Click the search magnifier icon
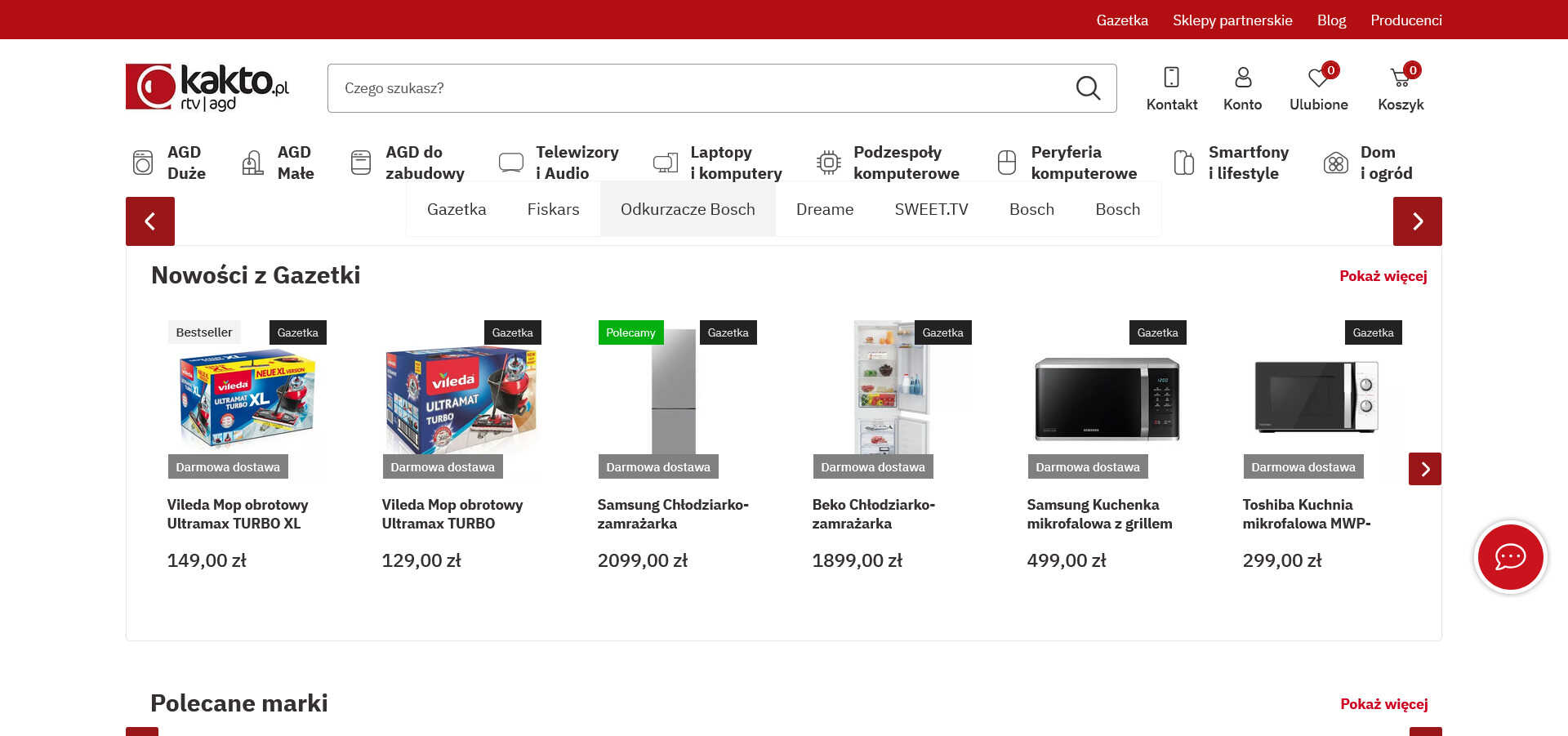1568x736 pixels. point(1088,88)
